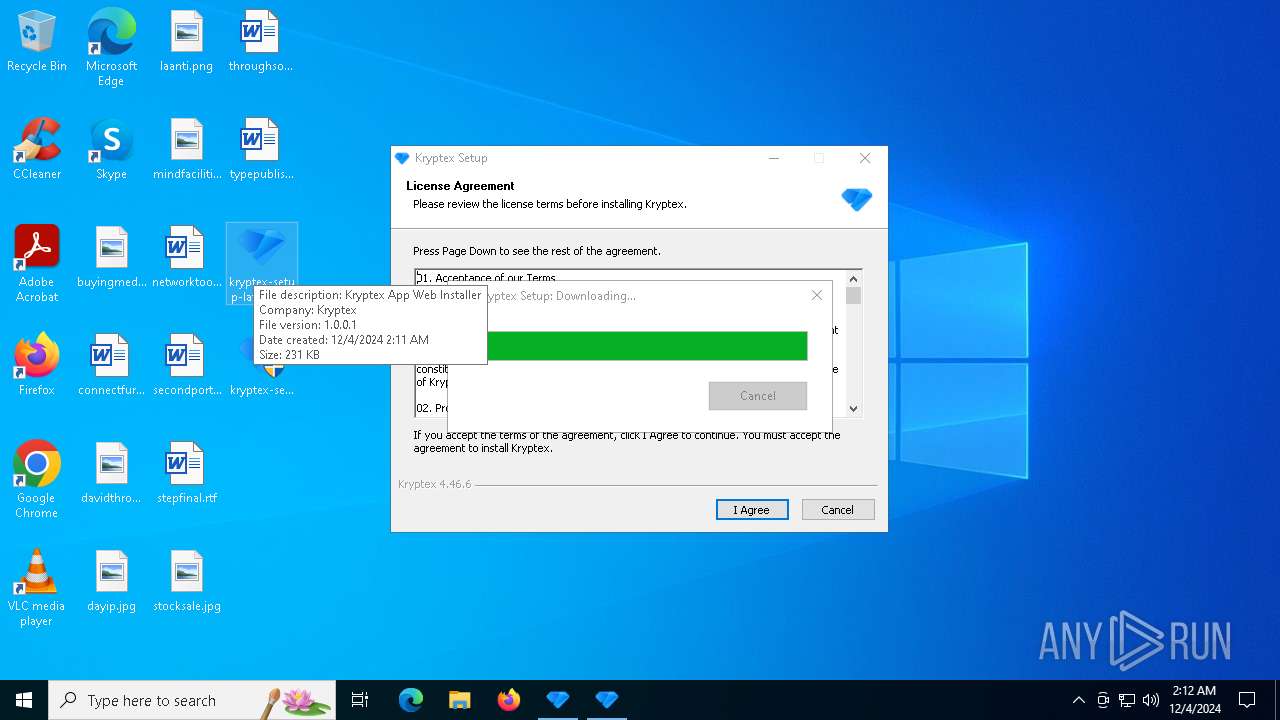Open the notification center icon

tap(1247, 700)
